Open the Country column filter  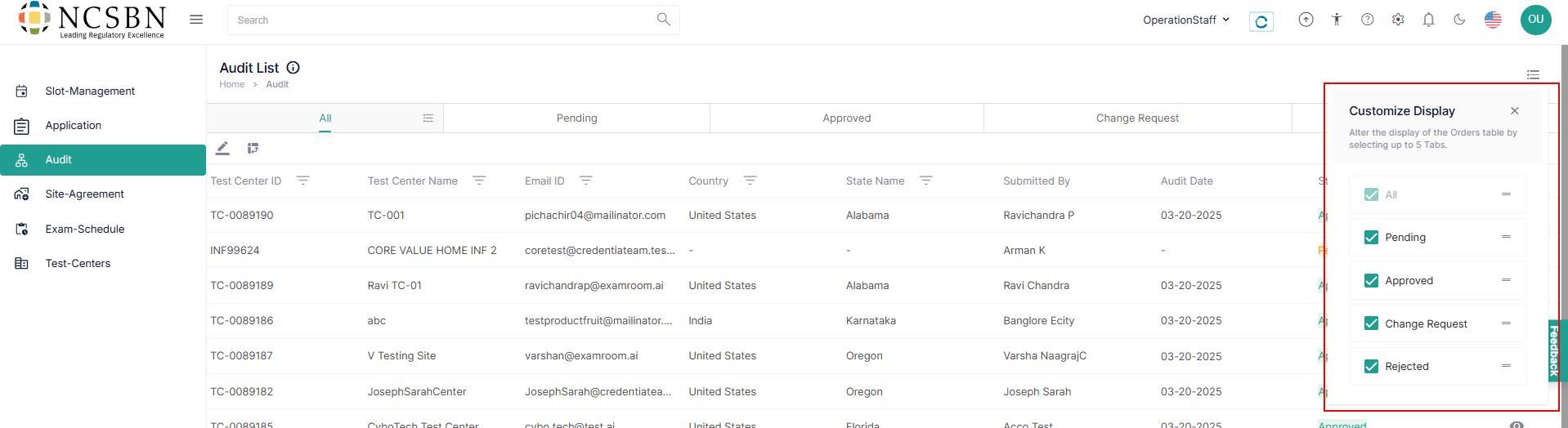tap(750, 181)
